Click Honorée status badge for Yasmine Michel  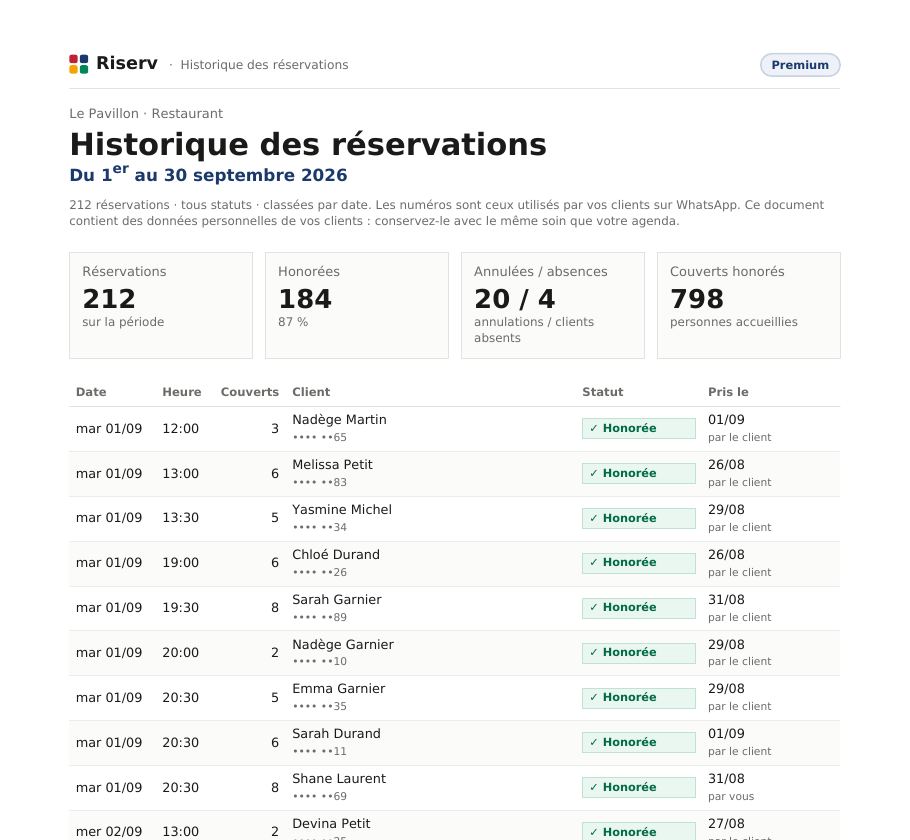(638, 518)
